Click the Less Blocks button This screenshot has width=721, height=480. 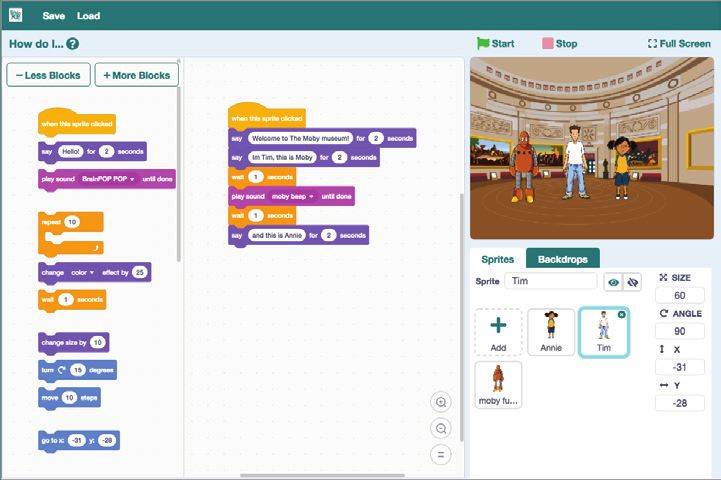pos(48,75)
